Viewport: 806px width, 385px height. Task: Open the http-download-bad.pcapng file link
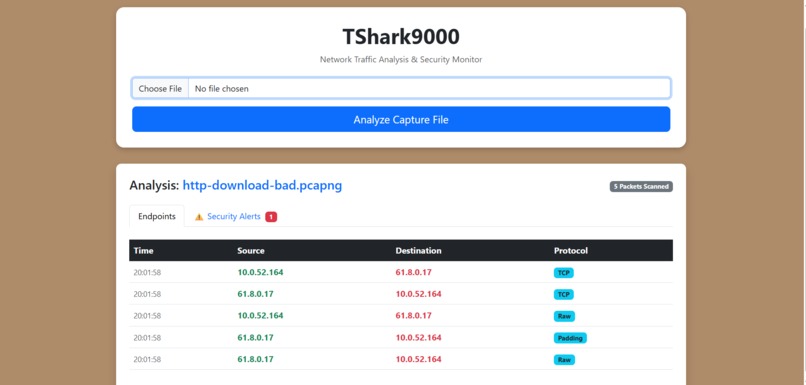[262, 186]
